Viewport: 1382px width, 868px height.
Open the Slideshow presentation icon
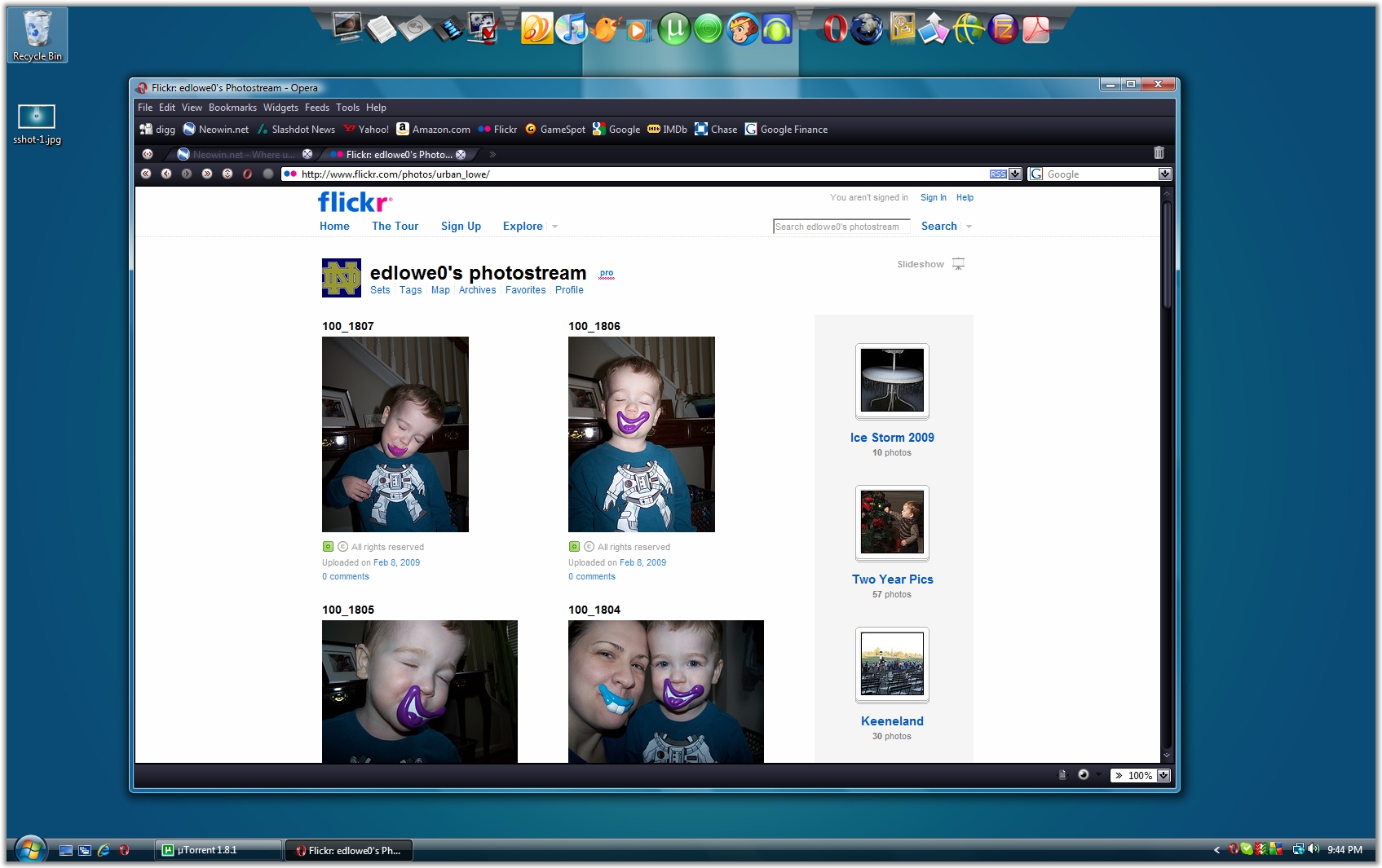(959, 264)
